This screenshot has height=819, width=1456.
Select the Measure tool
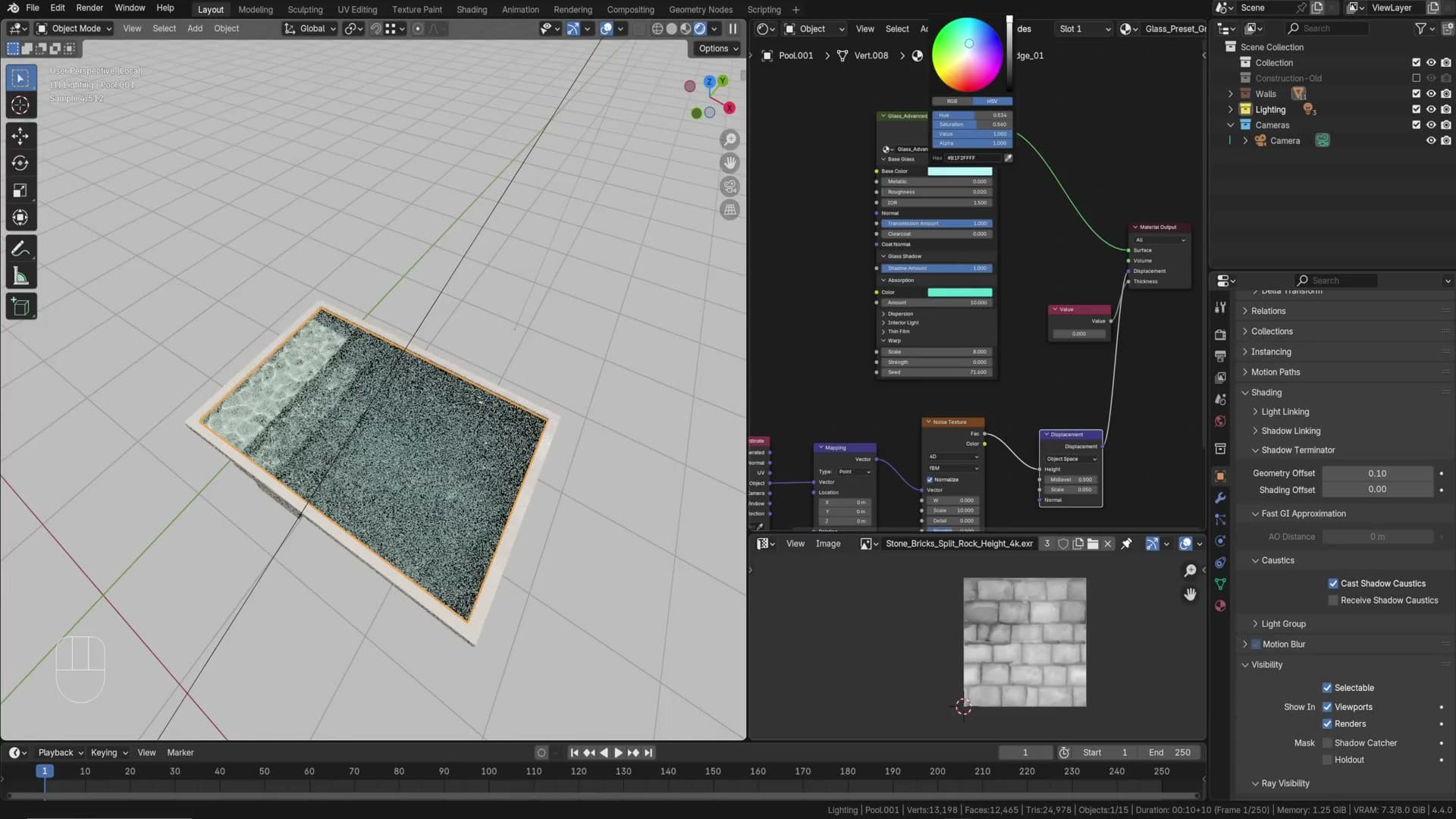click(20, 277)
